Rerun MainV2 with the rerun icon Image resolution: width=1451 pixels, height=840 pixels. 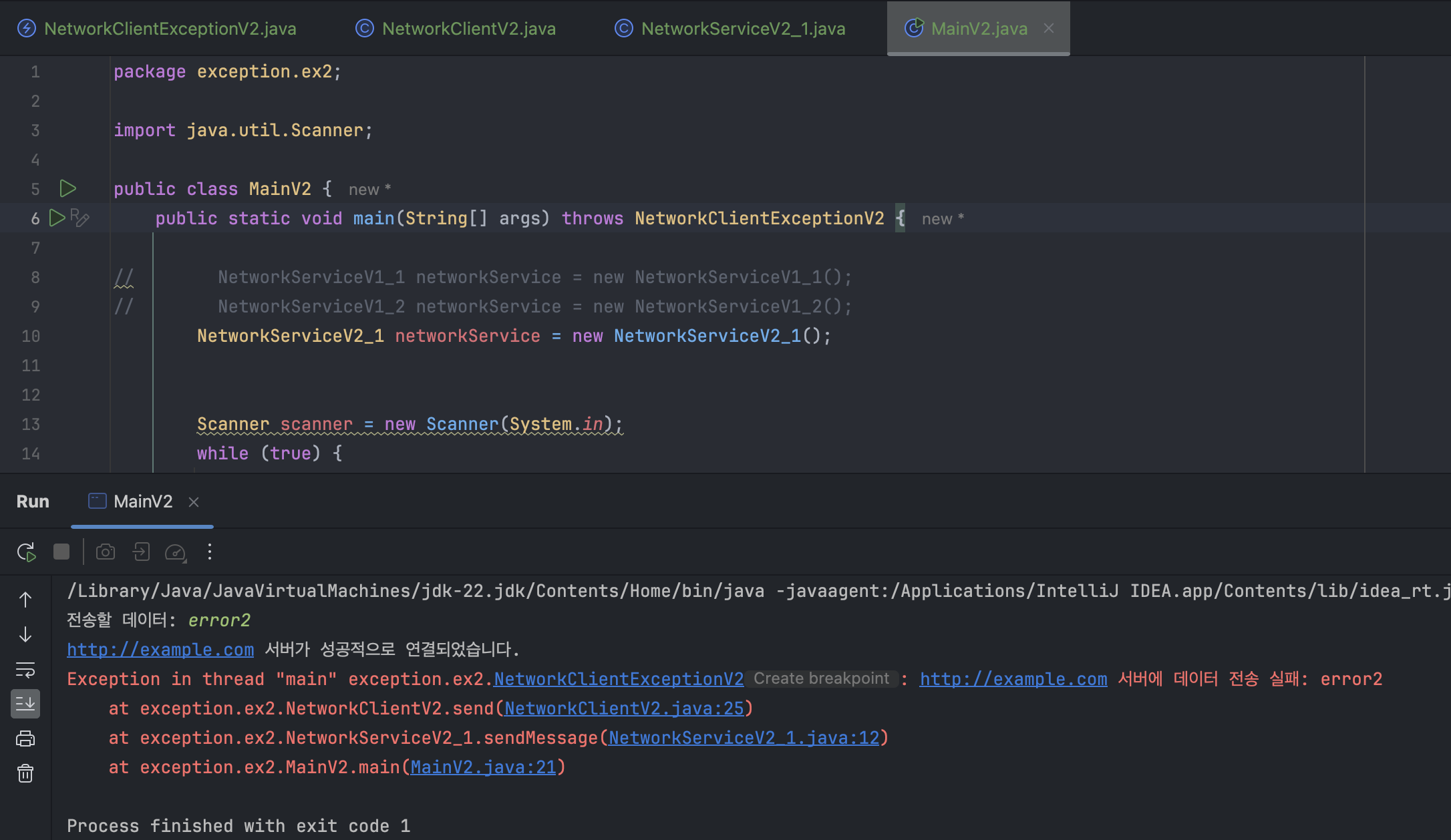(x=26, y=552)
